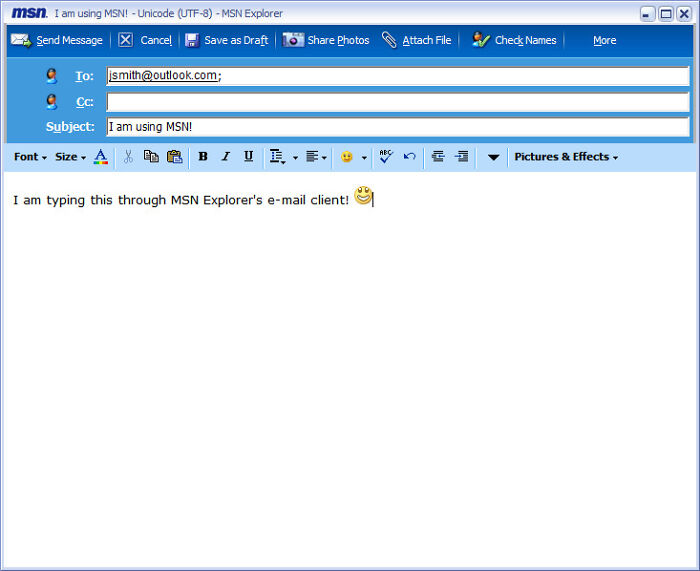Click the message body text line
Viewport: 700px width, 571px height.
(x=181, y=200)
